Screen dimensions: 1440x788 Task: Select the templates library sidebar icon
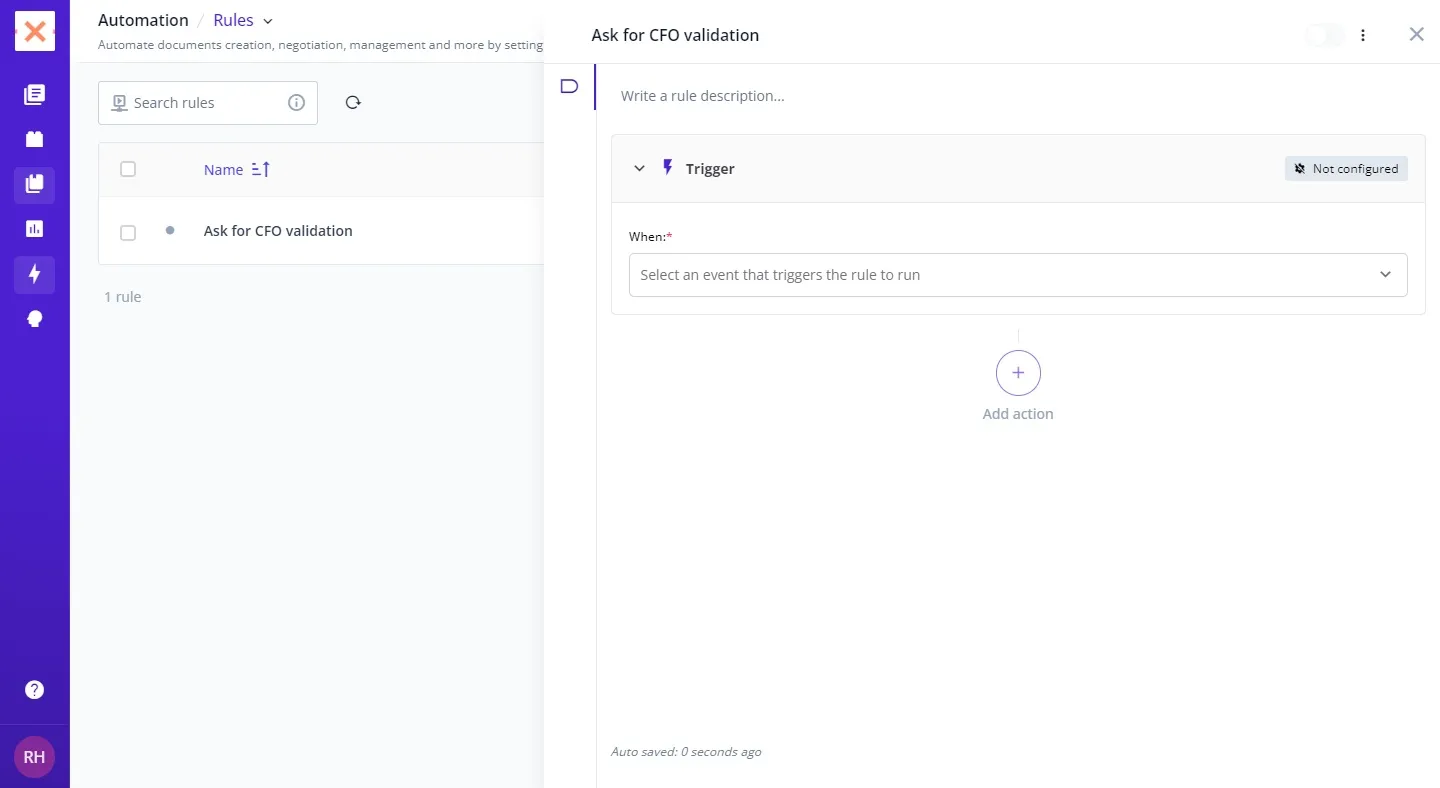coord(34,184)
